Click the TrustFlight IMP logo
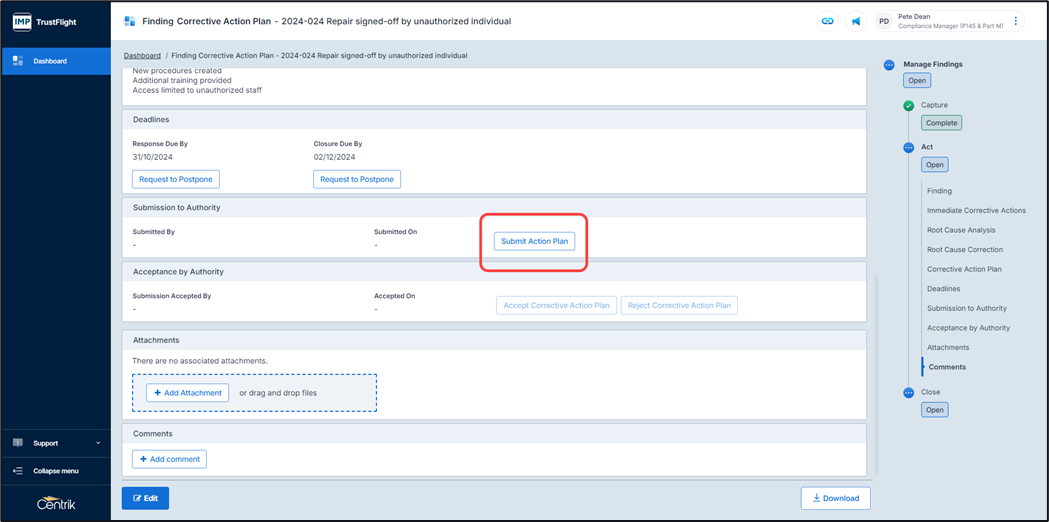Screen dimensions: 1049x522 tap(46, 21)
